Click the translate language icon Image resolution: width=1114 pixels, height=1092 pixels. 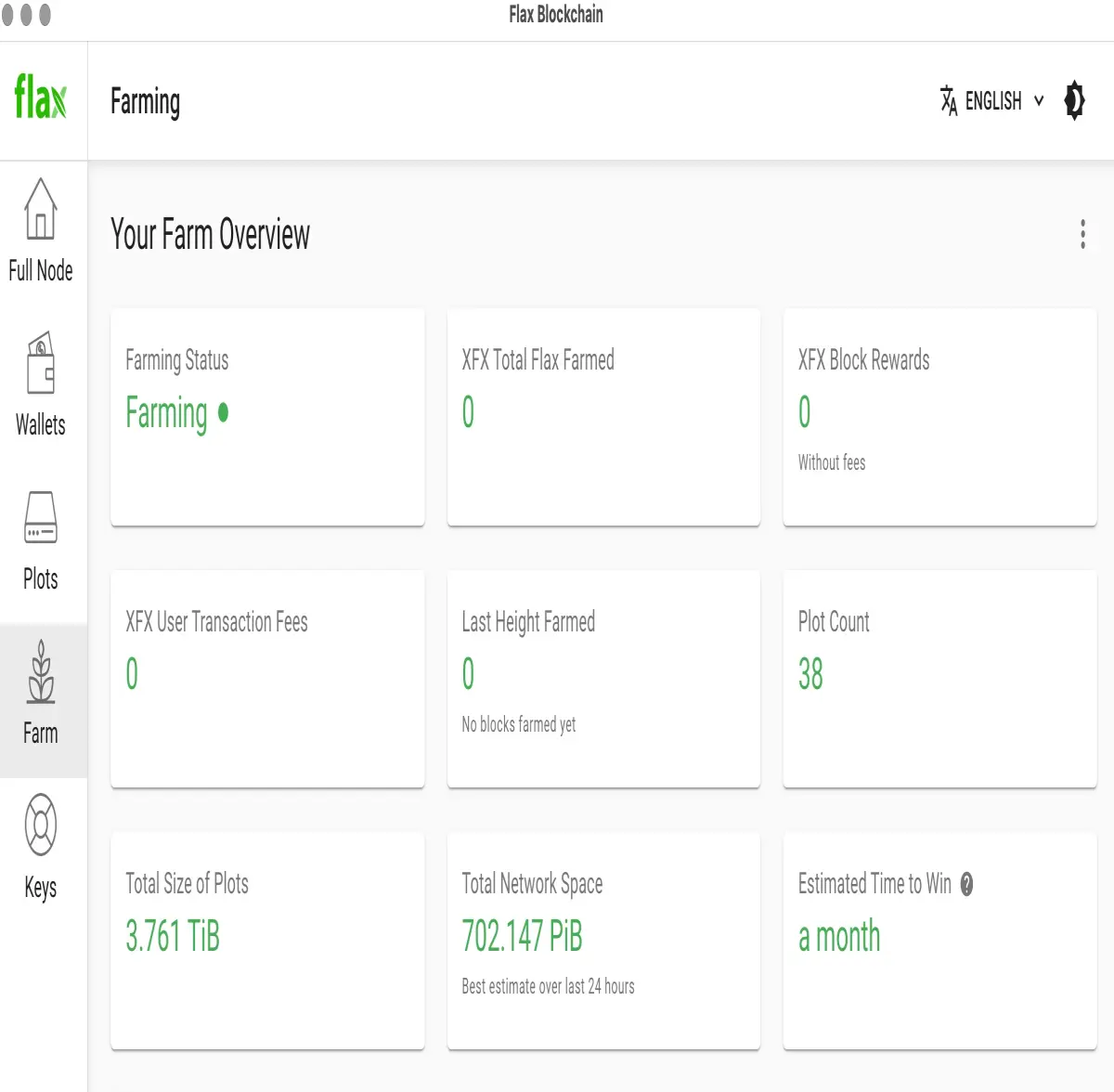pos(948,100)
